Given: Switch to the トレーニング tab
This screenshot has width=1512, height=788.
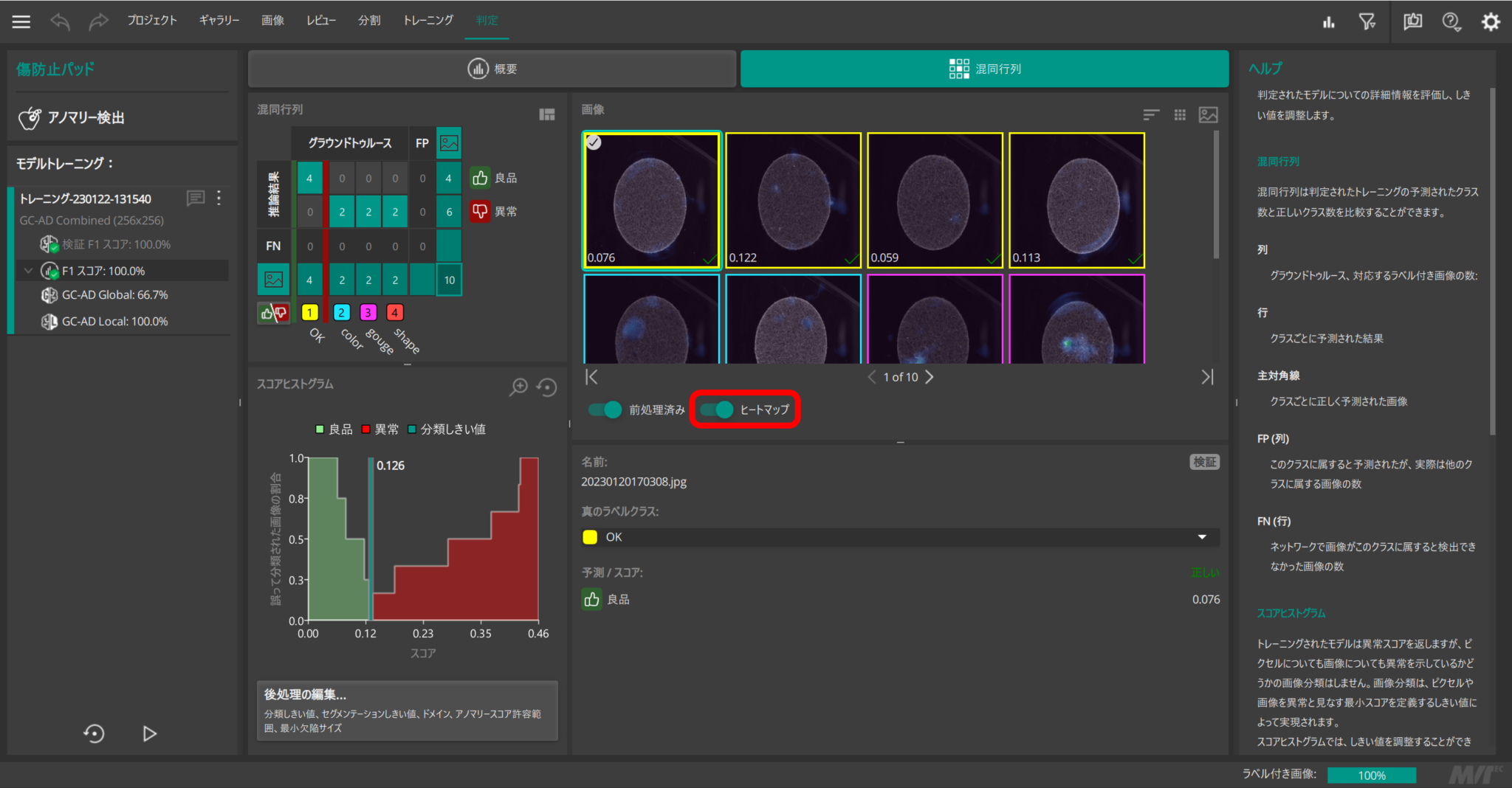Looking at the screenshot, I should [428, 21].
